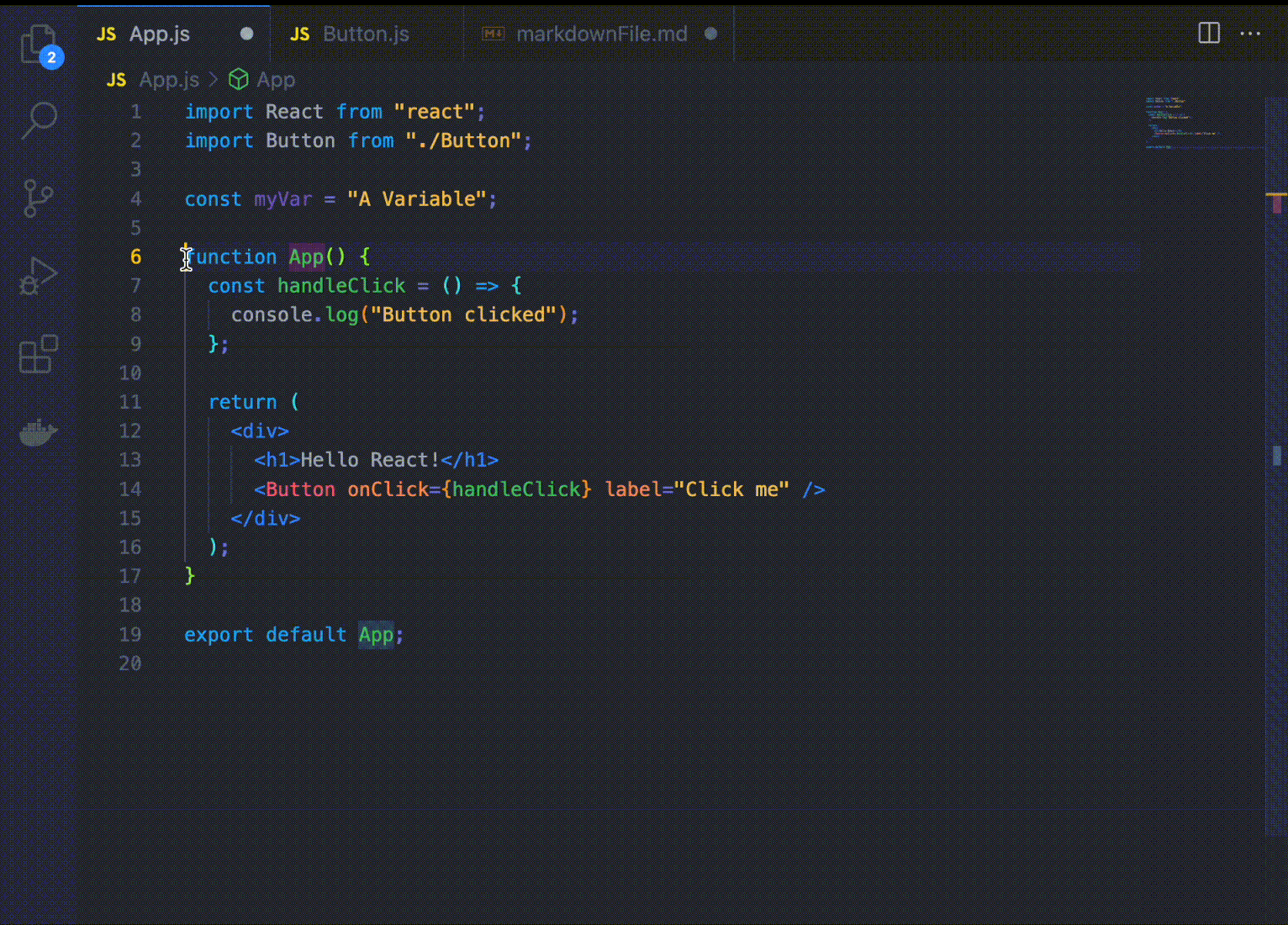
Task: Click unsaved dot on App.js tab
Action: click(246, 34)
